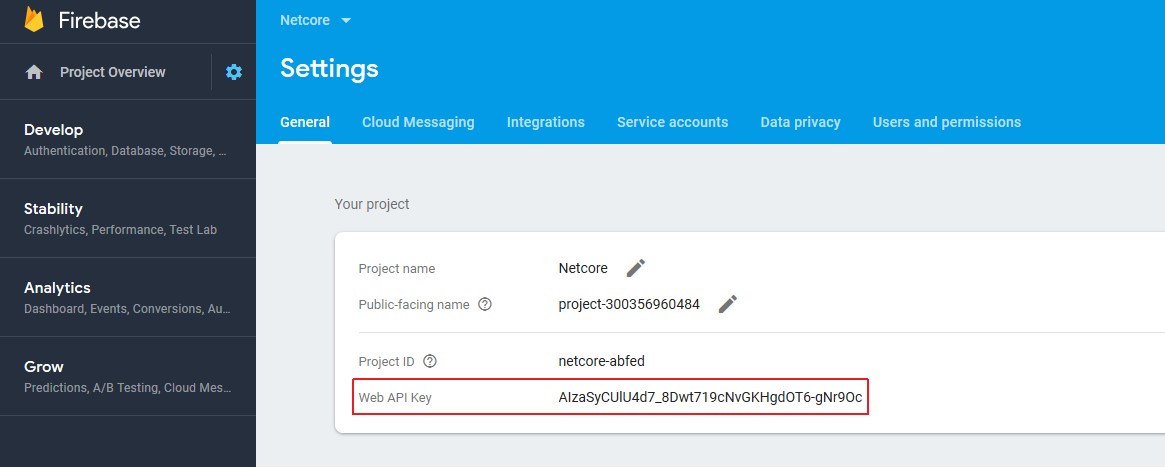Select the Web API Key value
This screenshot has height=468, width=1165.
[710, 397]
